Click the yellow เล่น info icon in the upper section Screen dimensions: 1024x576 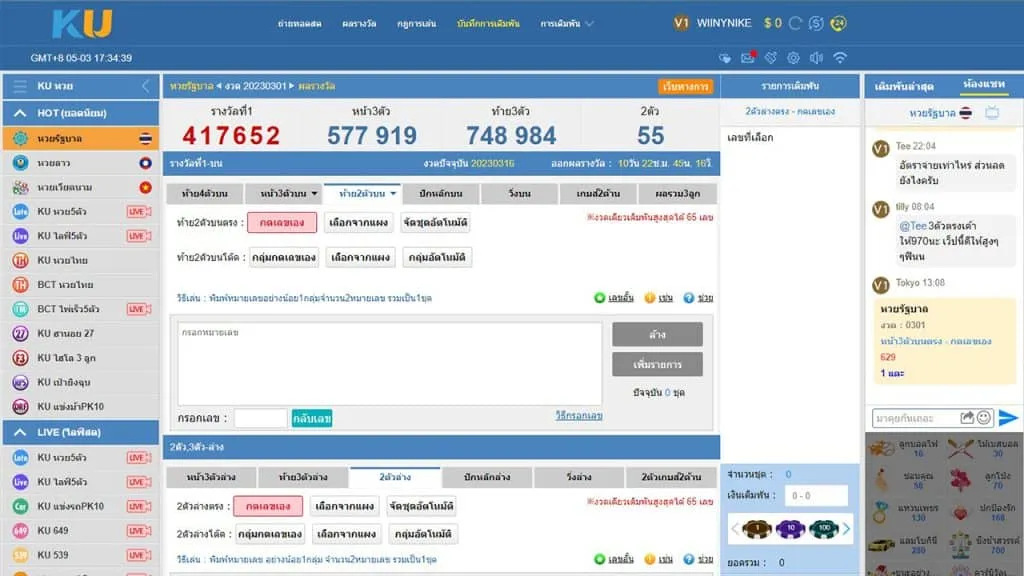pos(650,298)
